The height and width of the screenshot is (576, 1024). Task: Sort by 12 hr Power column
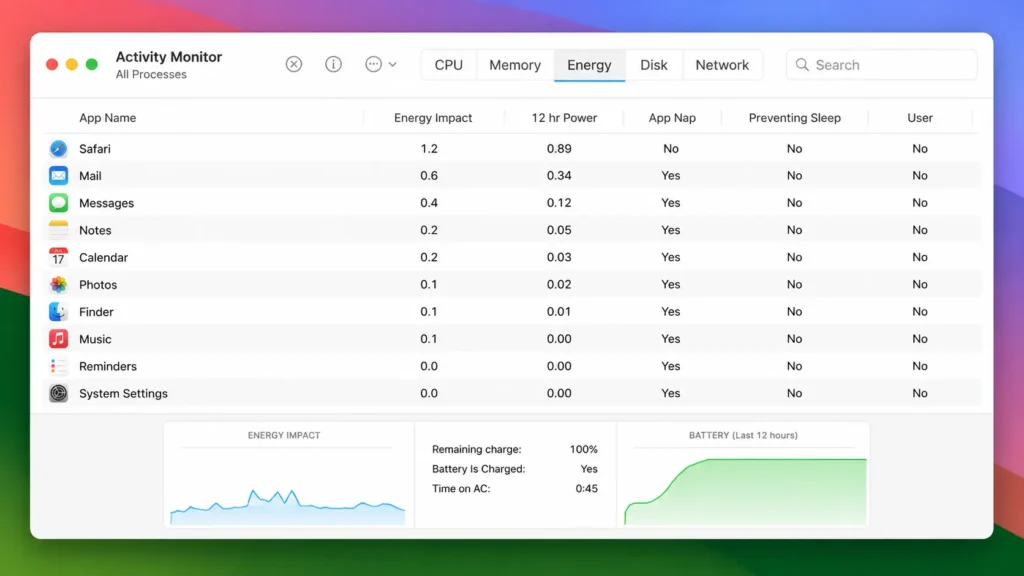coord(564,118)
